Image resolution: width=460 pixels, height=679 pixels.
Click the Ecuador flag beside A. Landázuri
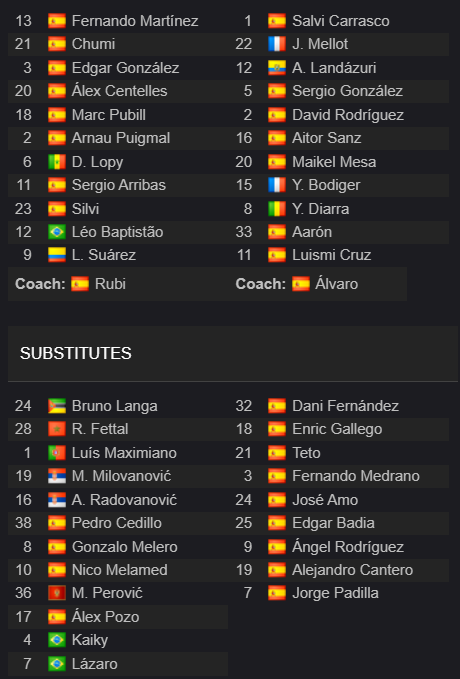pyautogui.click(x=277, y=68)
